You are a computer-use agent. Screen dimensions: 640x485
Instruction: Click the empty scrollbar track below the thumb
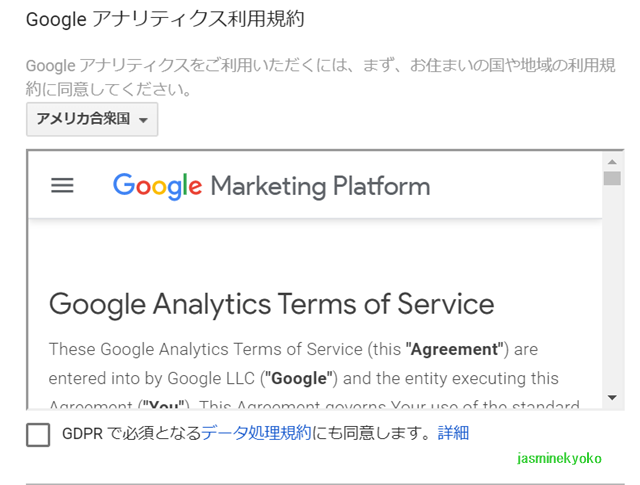(612, 290)
